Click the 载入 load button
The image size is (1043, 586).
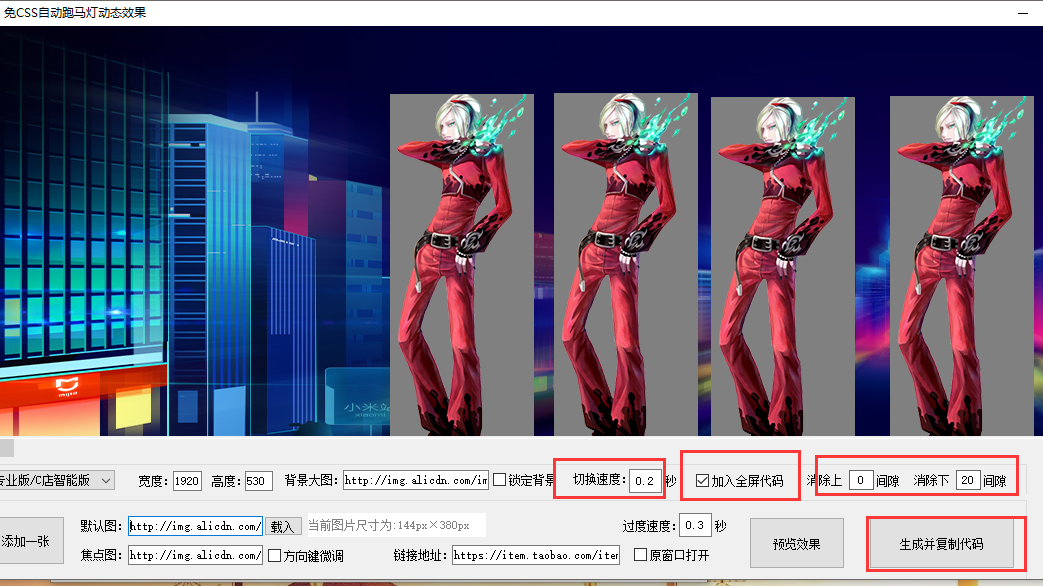(283, 527)
